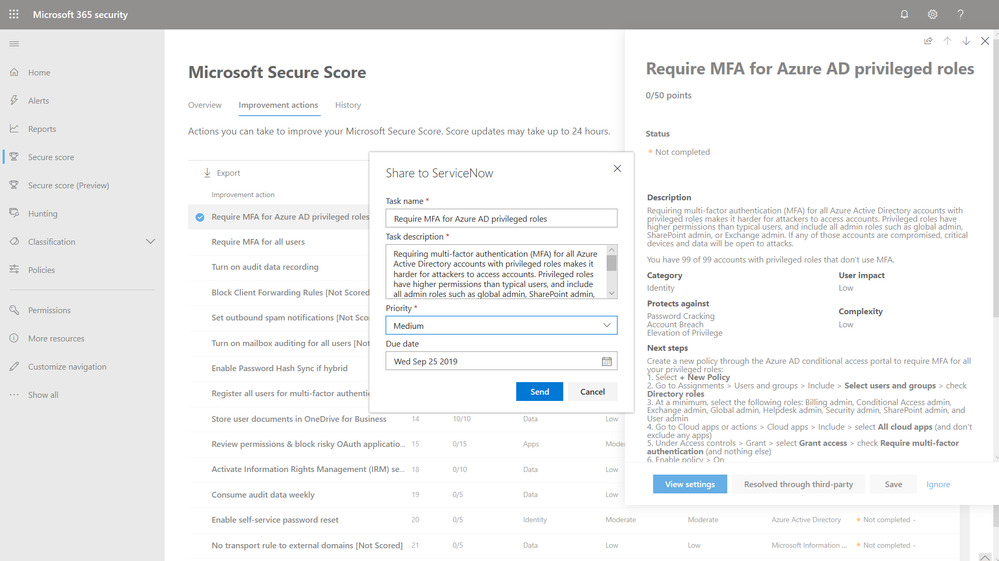Click the Reports chart icon
Viewport: 999px width, 561px height.
coord(14,129)
